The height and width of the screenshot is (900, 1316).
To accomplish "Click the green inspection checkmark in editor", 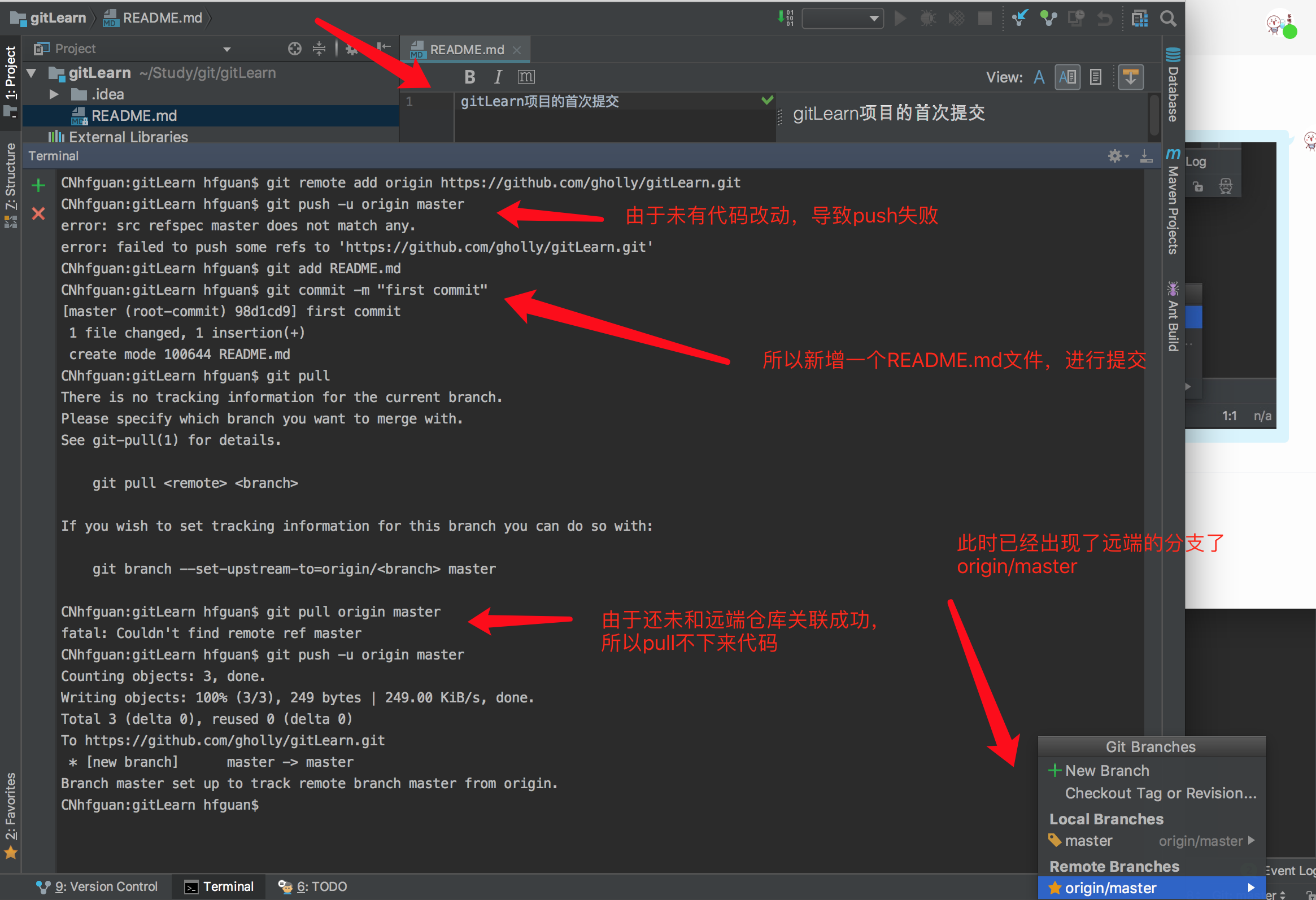I will coord(767,101).
